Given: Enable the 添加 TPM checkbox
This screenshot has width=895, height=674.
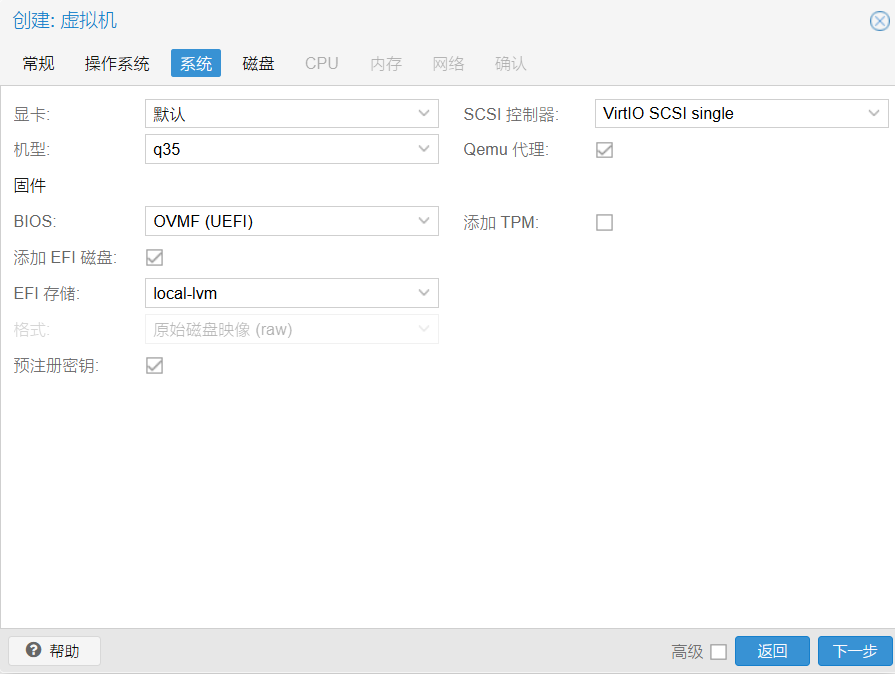Looking at the screenshot, I should tap(604, 222).
